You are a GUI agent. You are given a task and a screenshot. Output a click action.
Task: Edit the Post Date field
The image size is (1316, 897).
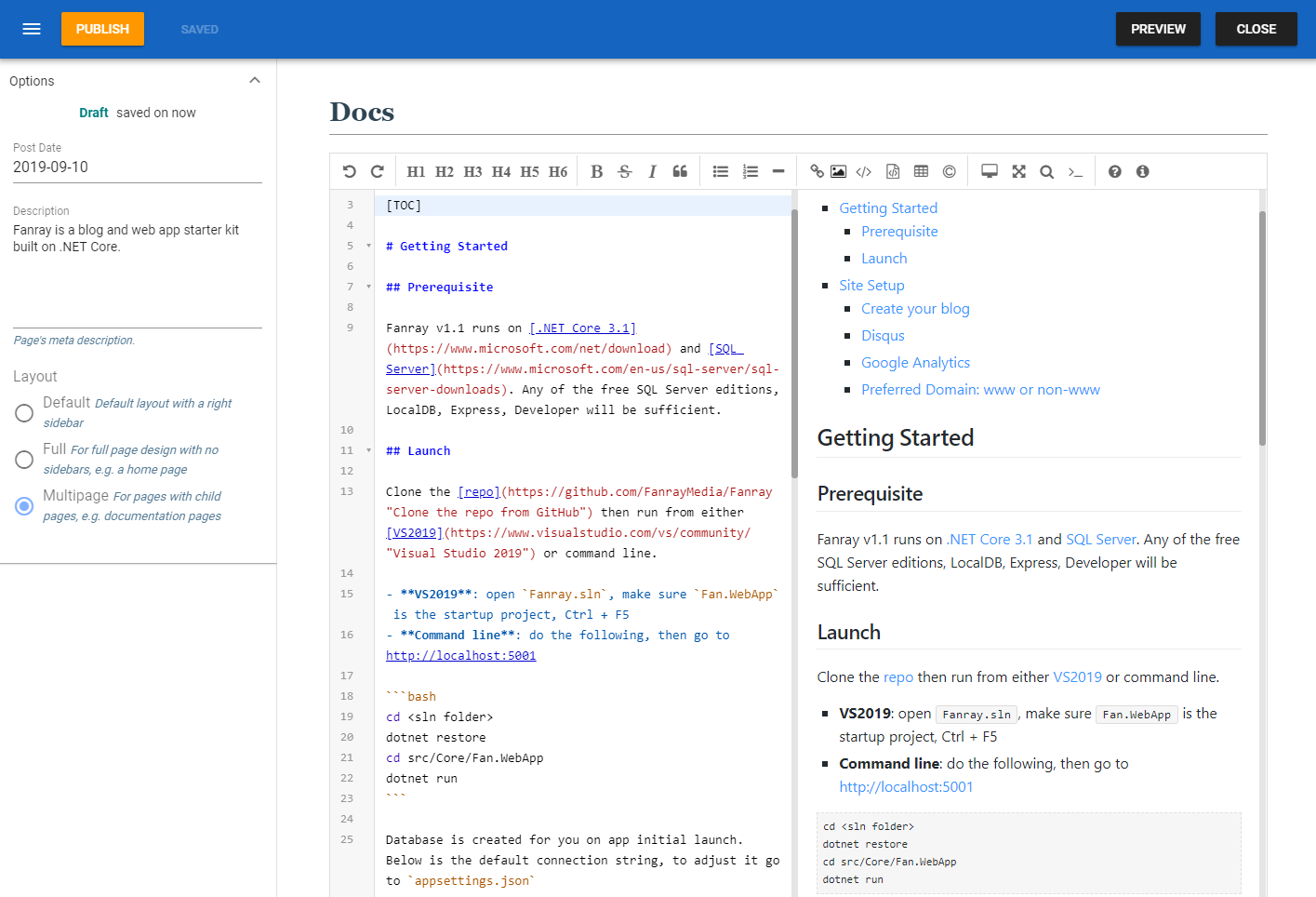coord(138,167)
